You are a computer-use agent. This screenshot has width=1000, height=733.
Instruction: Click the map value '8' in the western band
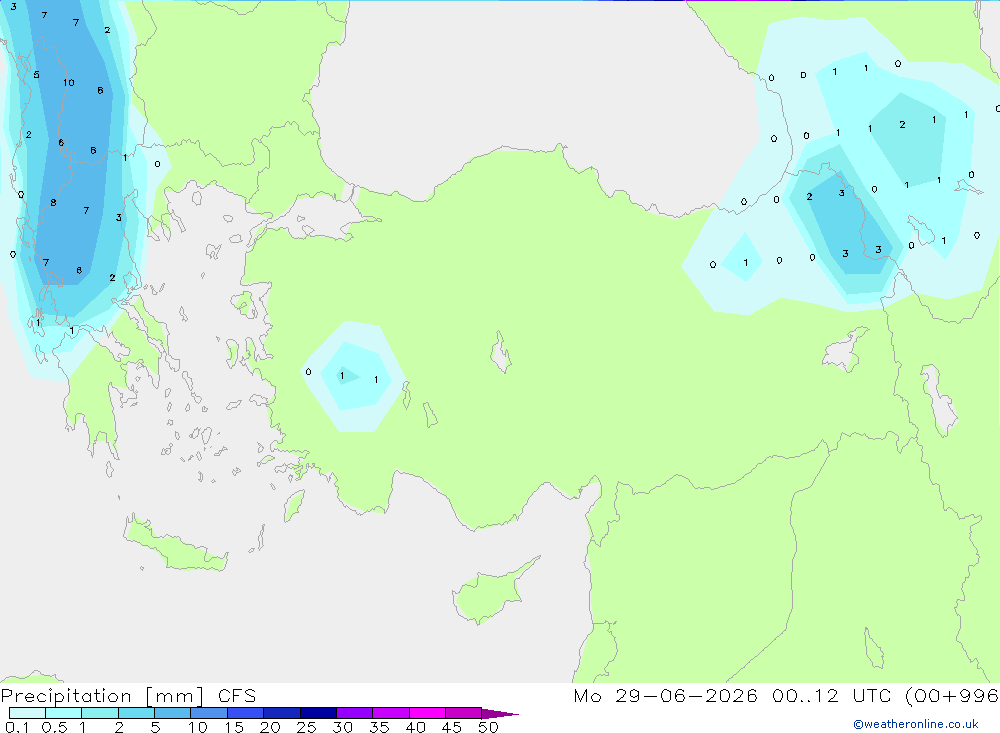pyautogui.click(x=53, y=202)
